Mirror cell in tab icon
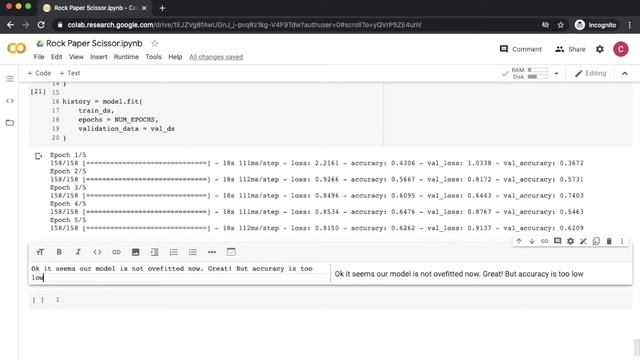The height and width of the screenshot is (360, 640). coord(596,241)
